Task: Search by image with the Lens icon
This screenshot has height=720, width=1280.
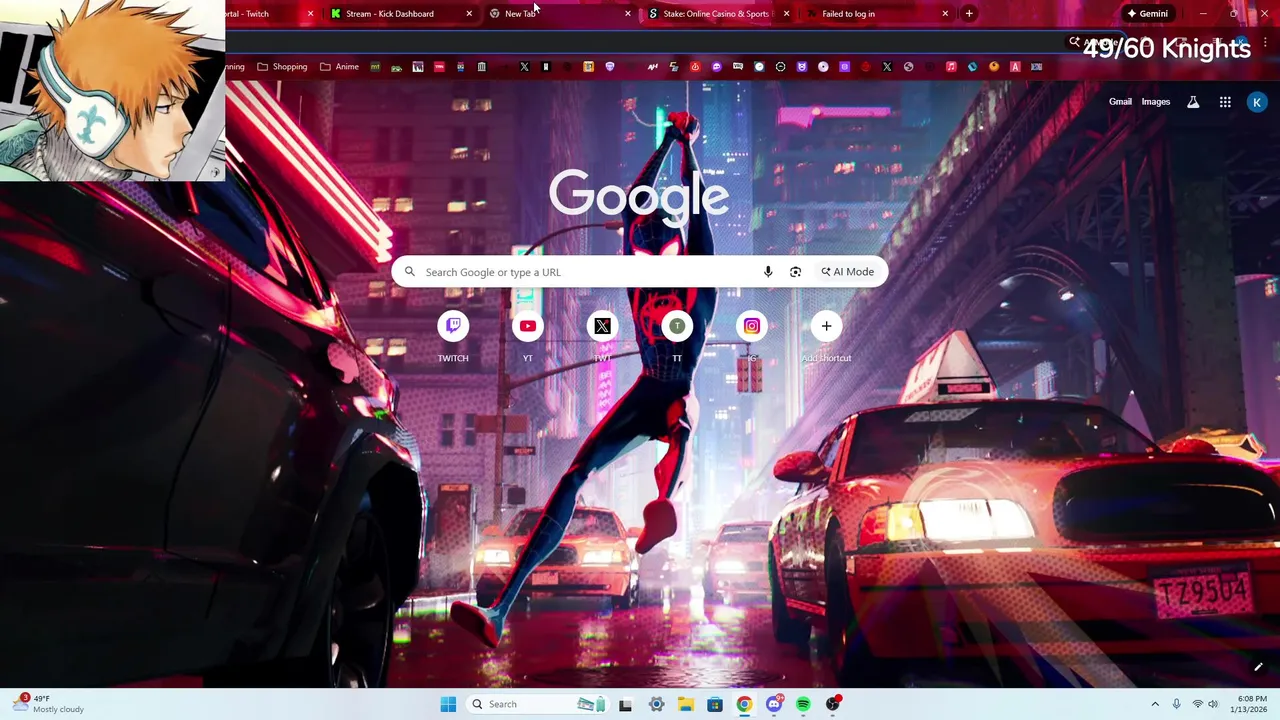Action: click(795, 272)
